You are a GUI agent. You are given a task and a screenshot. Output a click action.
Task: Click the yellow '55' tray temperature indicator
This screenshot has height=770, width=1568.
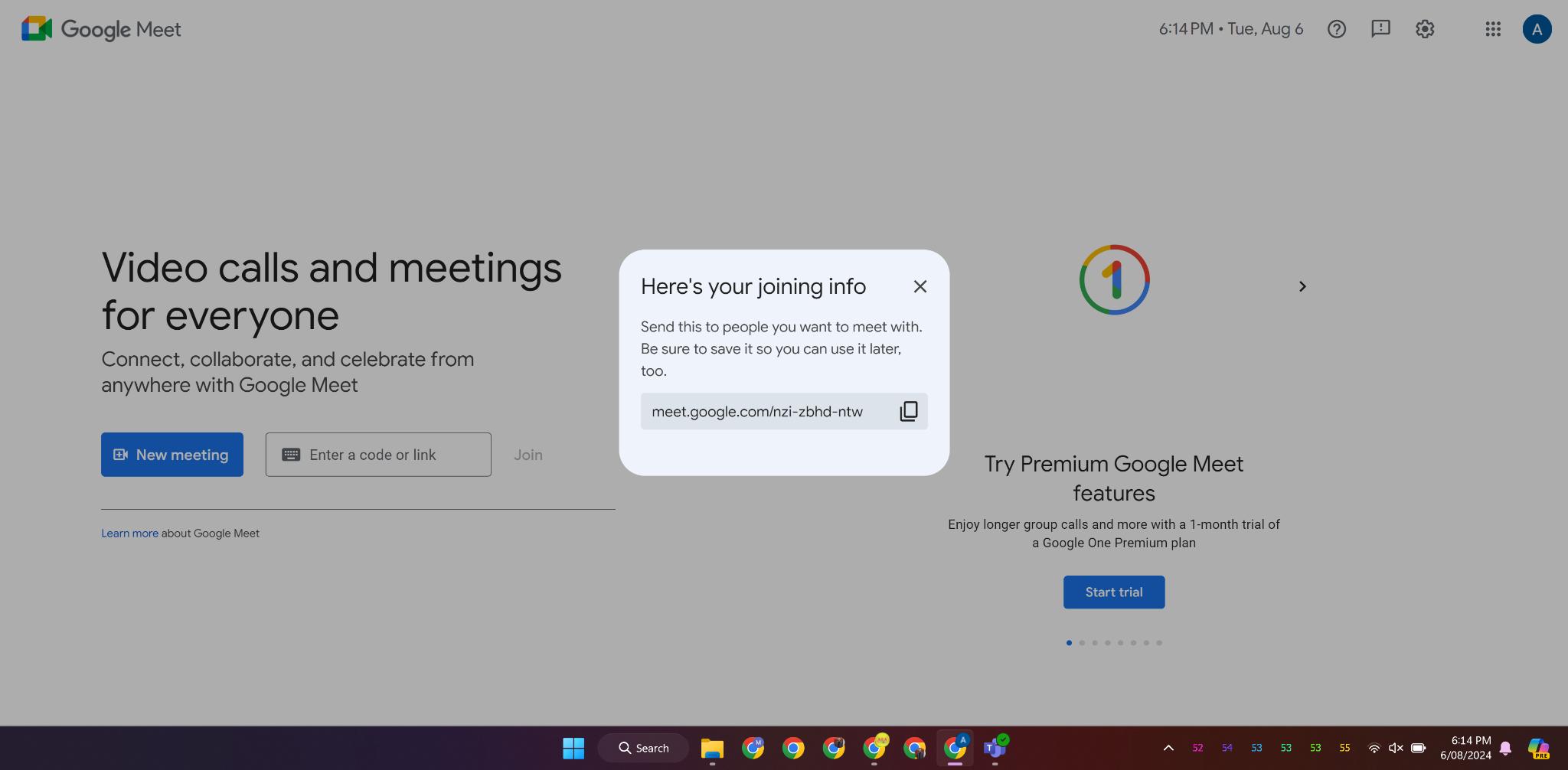(1344, 748)
